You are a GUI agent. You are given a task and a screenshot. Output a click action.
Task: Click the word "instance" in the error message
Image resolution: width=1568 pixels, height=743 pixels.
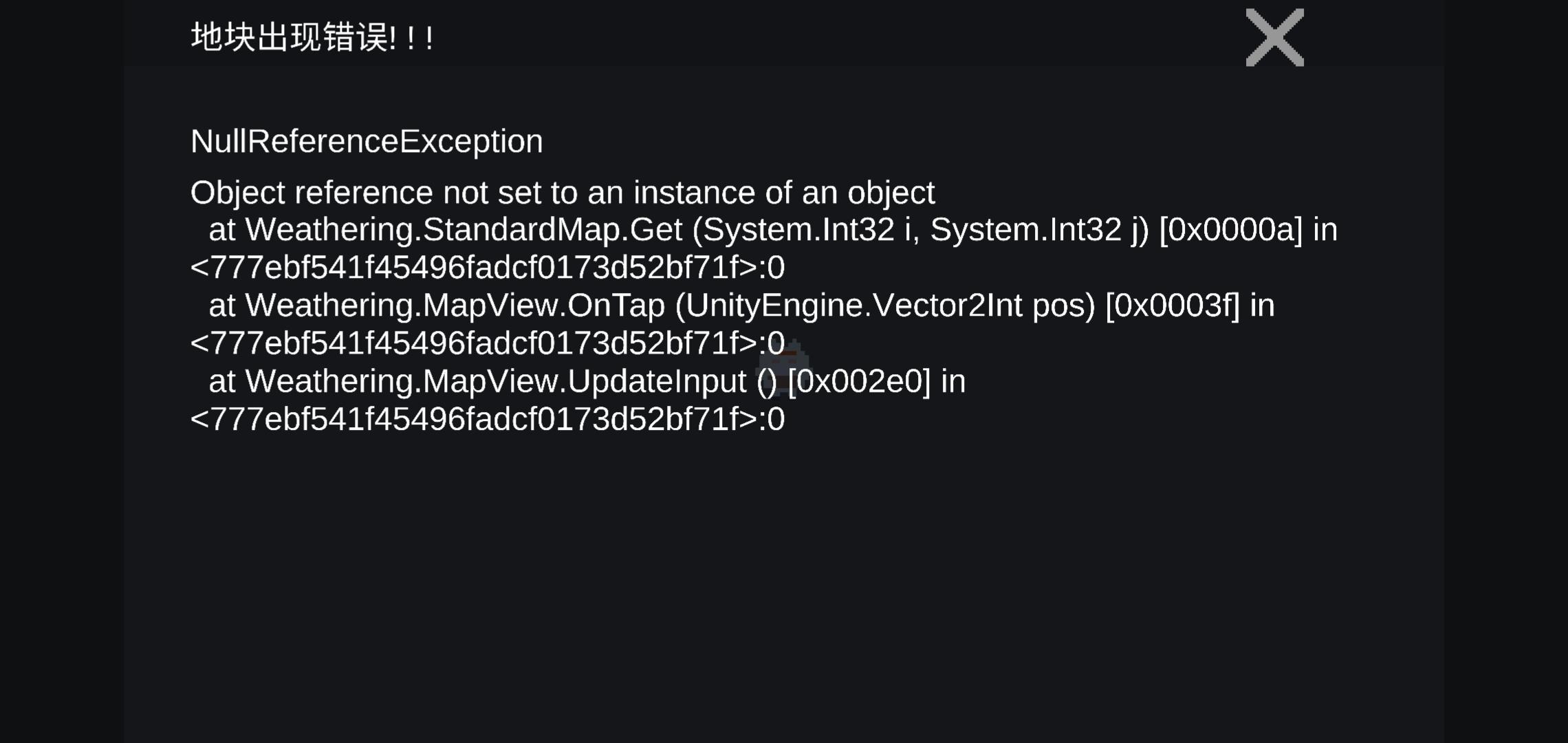[x=694, y=193]
